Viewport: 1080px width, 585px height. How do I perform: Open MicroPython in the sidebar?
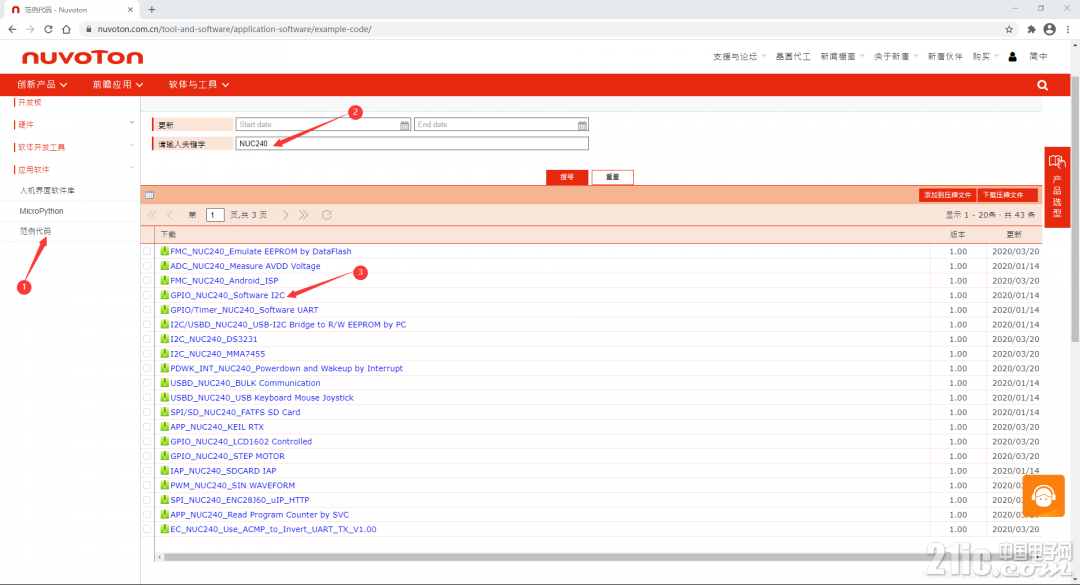[41, 211]
